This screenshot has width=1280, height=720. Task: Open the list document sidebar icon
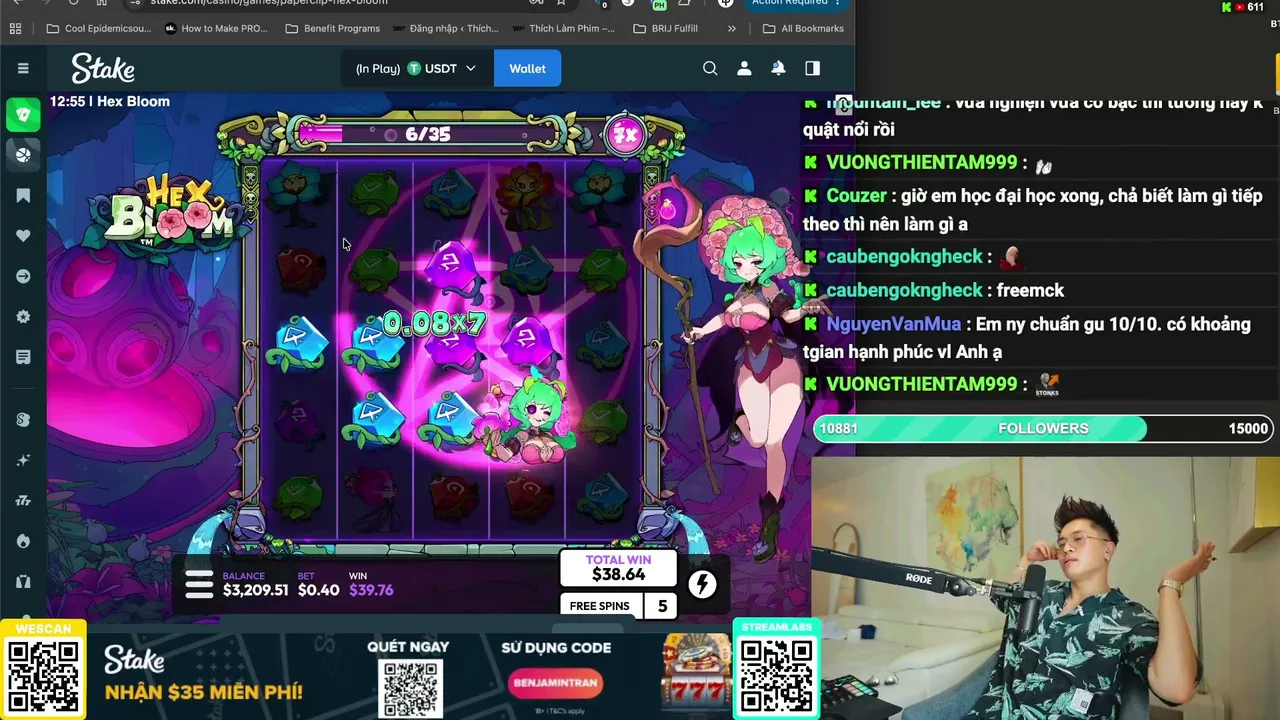(23, 357)
